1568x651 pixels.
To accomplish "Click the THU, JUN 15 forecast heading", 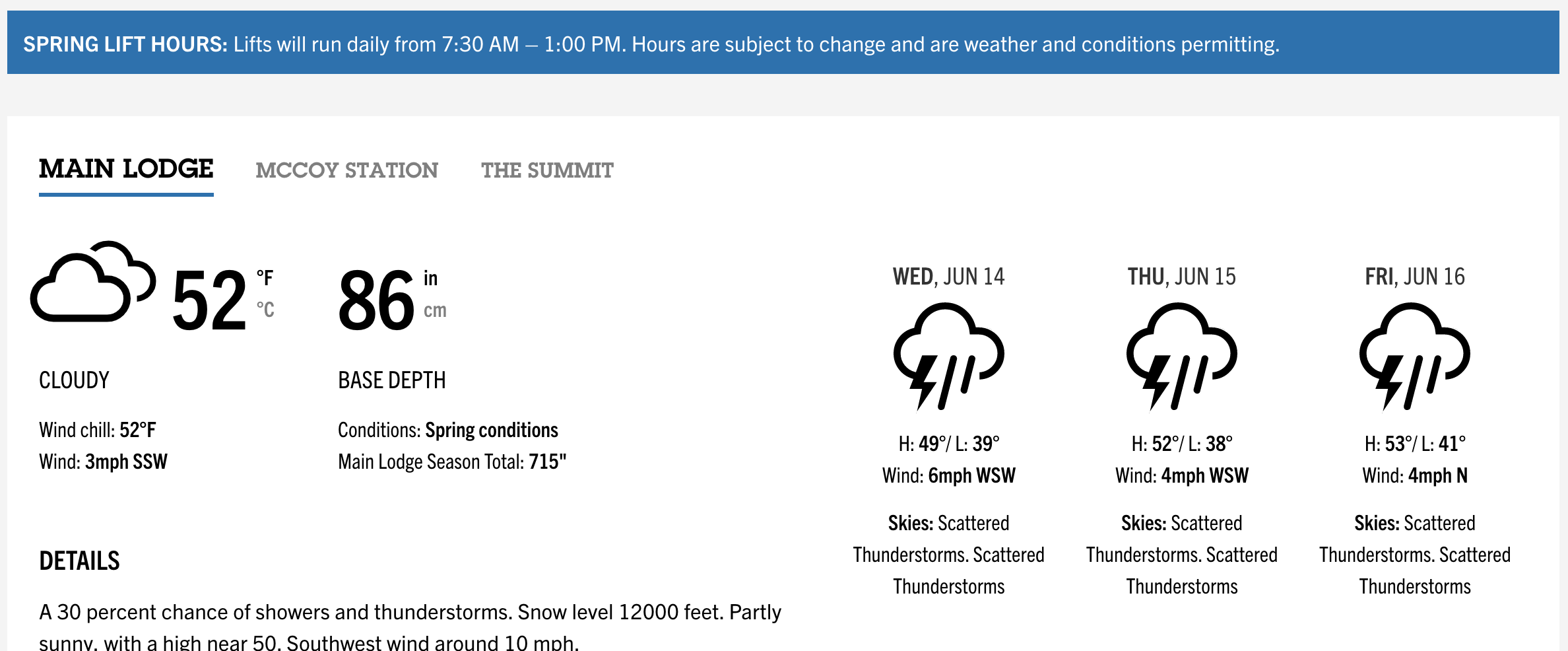I will pos(1182,277).
